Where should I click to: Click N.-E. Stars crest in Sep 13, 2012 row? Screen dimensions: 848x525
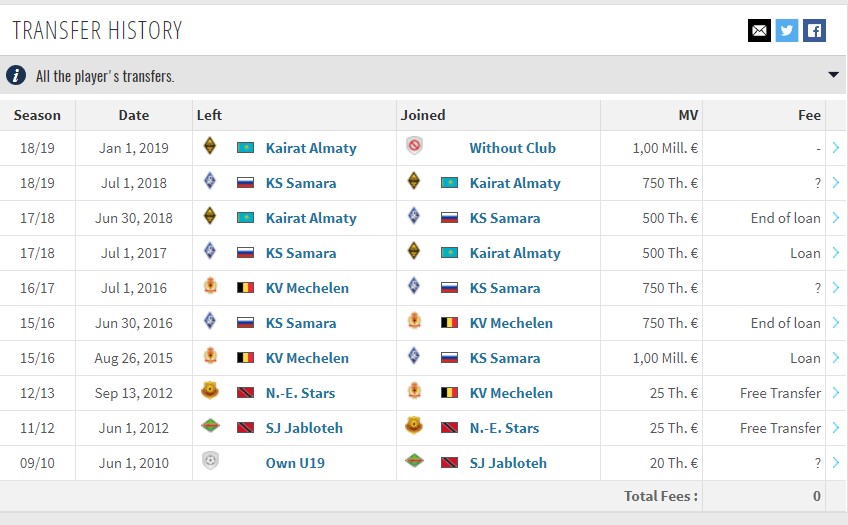pos(210,390)
